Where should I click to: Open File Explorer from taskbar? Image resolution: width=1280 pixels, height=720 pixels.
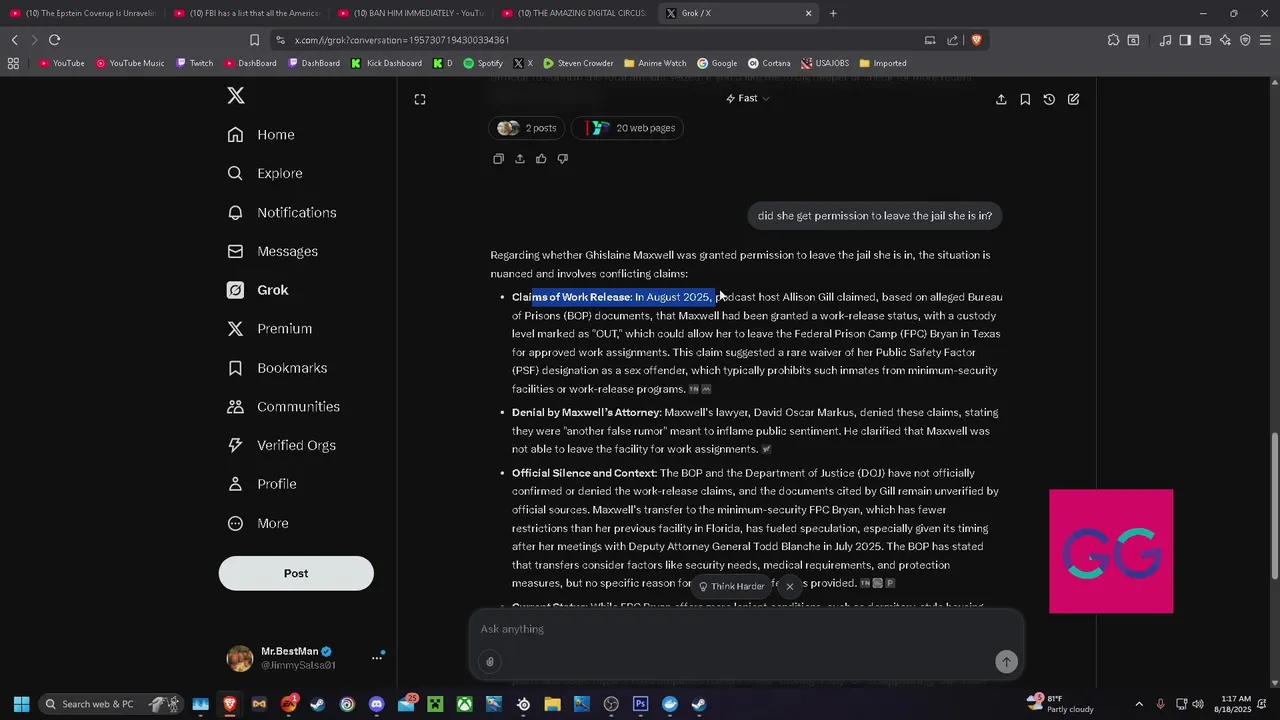[x=552, y=704]
